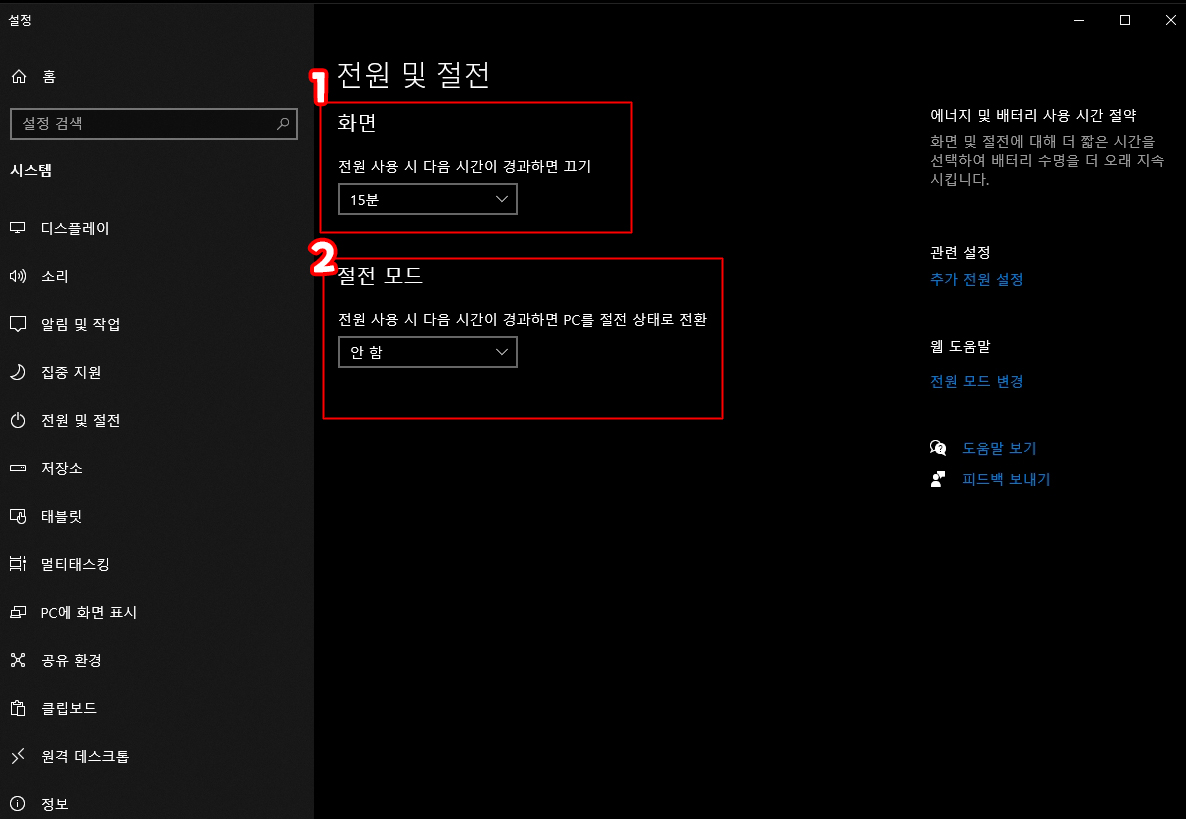The image size is (1186, 819).
Task: Click the 도움말 보기 chat bubble icon
Action: point(938,448)
